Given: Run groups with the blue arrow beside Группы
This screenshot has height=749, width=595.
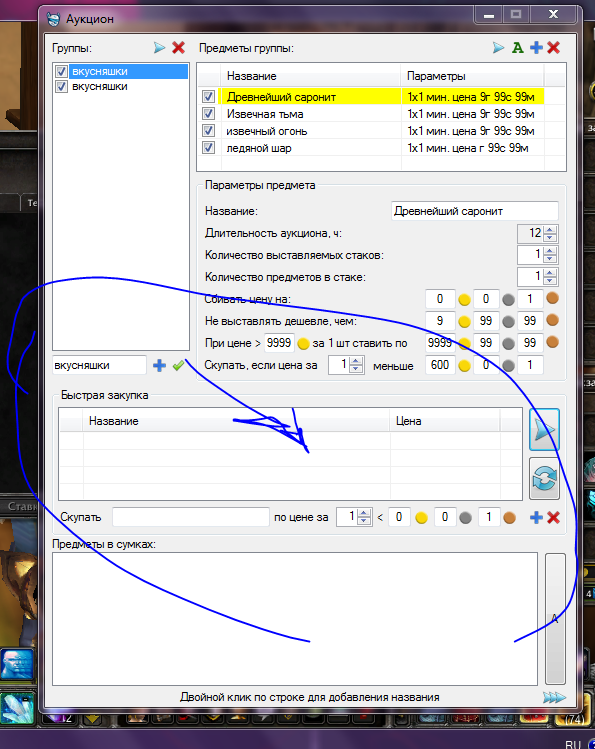Looking at the screenshot, I should 159,47.
